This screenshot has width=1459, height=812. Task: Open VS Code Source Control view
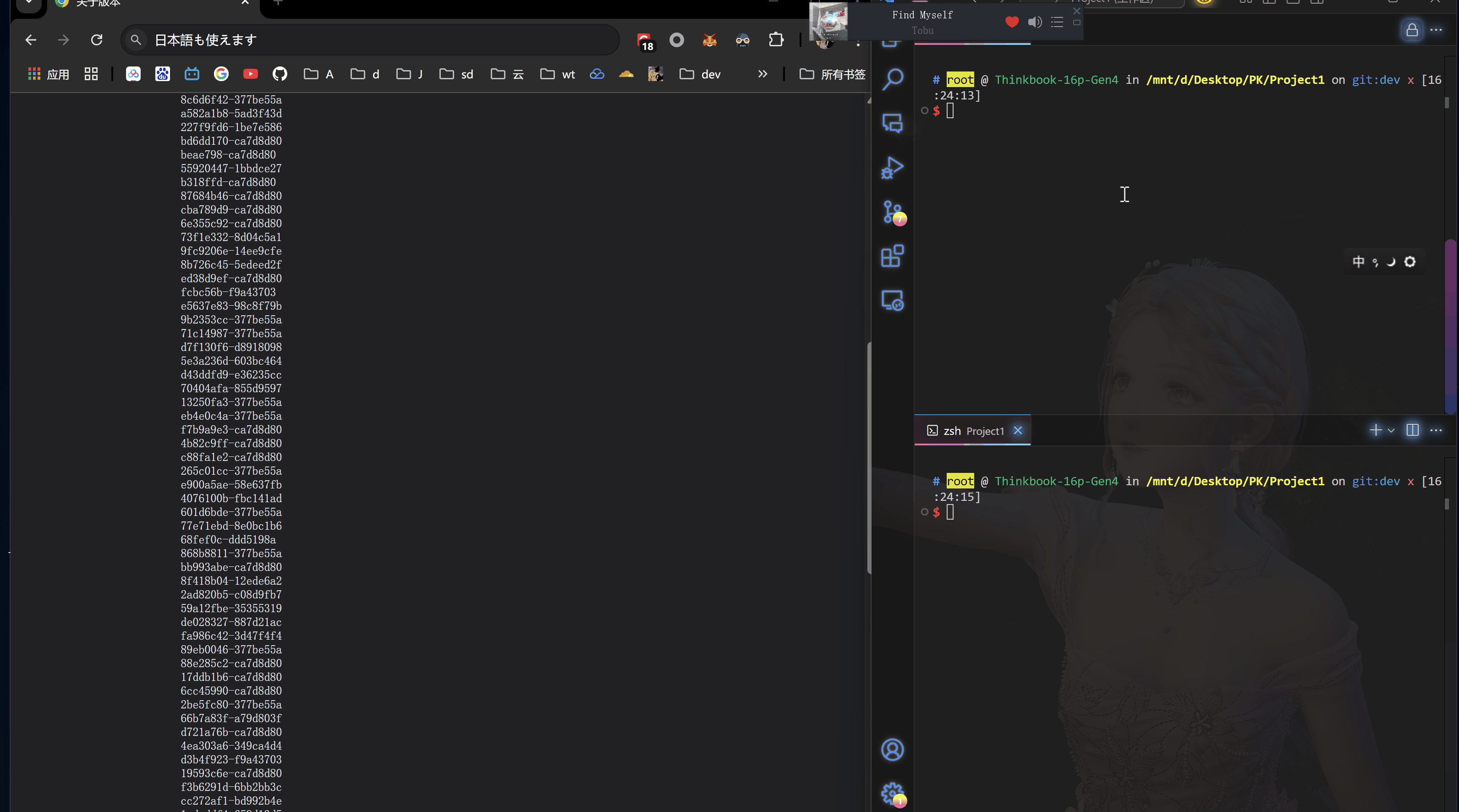pos(894,213)
